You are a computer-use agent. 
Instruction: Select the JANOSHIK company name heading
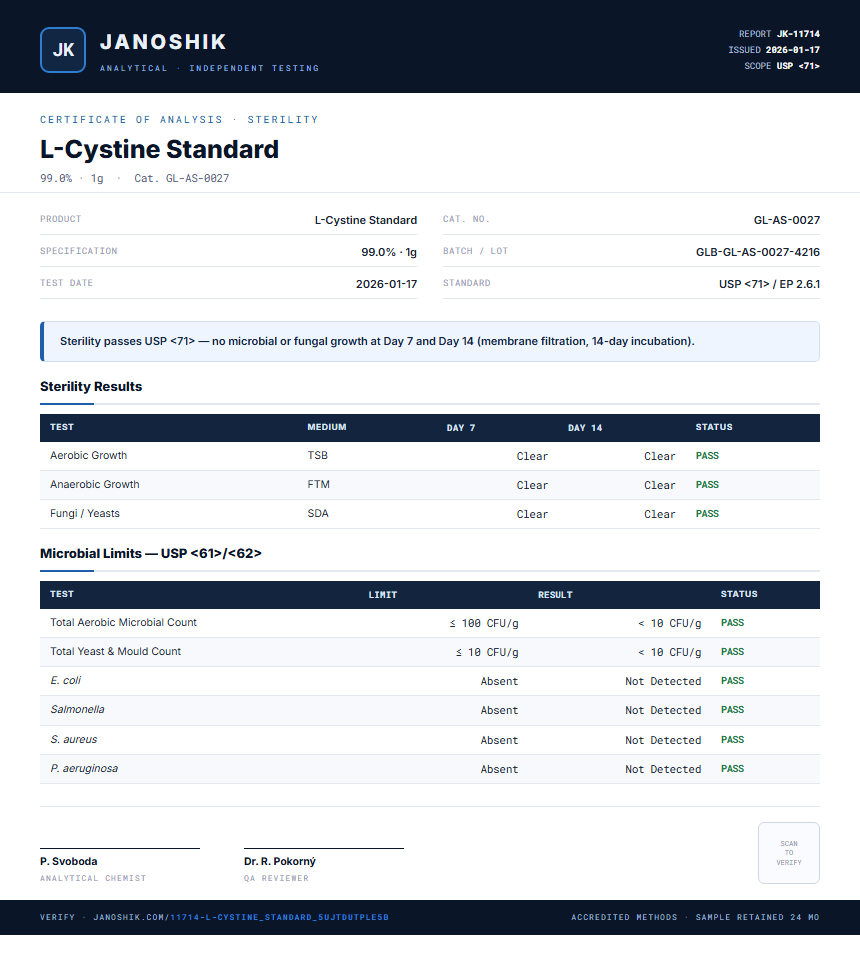[x=163, y=42]
